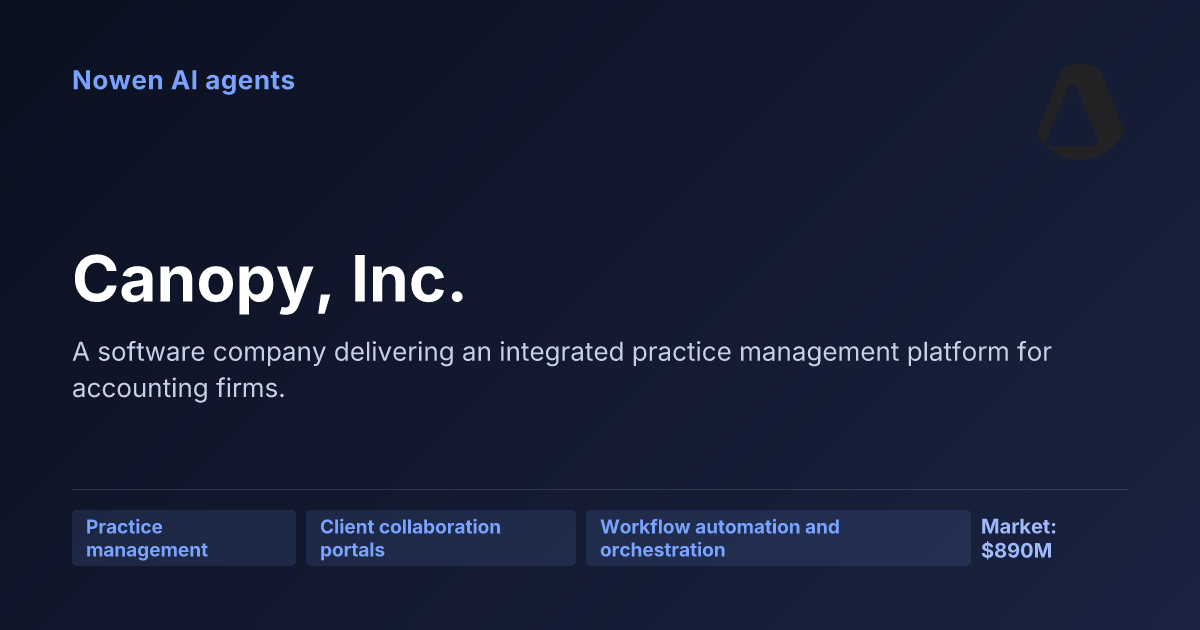Image resolution: width=1200 pixels, height=630 pixels.
Task: Click the software company description text
Action: 562,370
